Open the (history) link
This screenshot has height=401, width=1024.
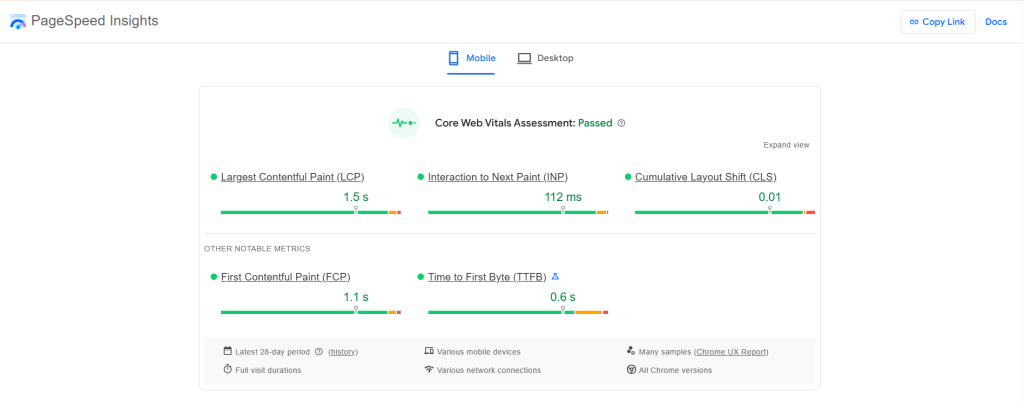[343, 352]
